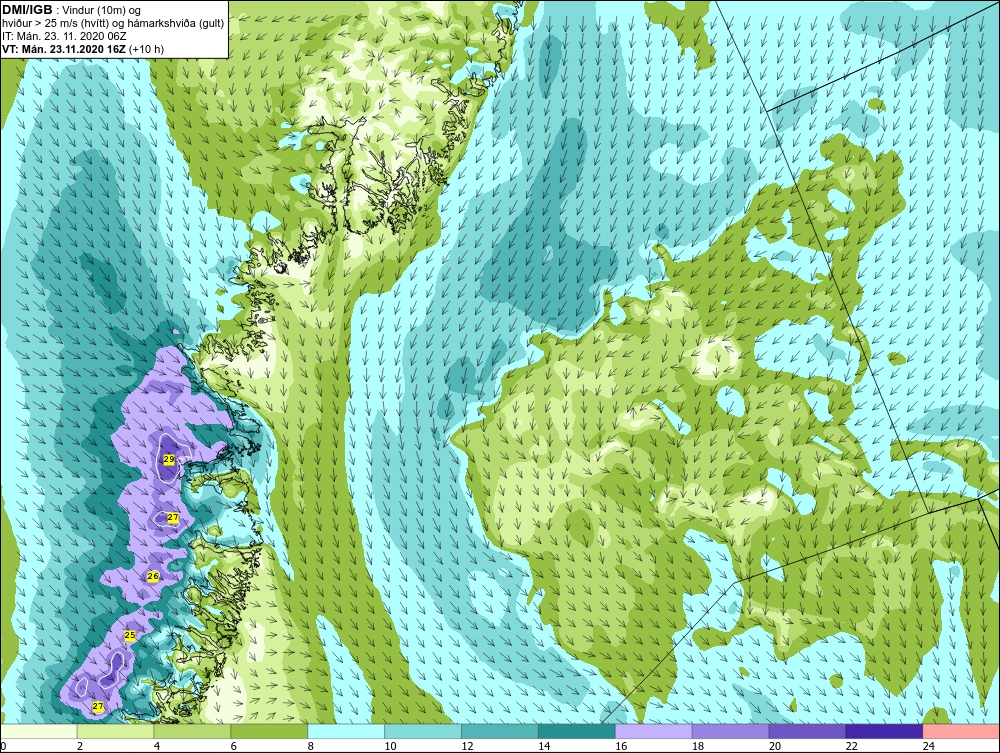The height and width of the screenshot is (753, 1000).
Task: Click the legend scale number 22
Action: pyautogui.click(x=852, y=746)
